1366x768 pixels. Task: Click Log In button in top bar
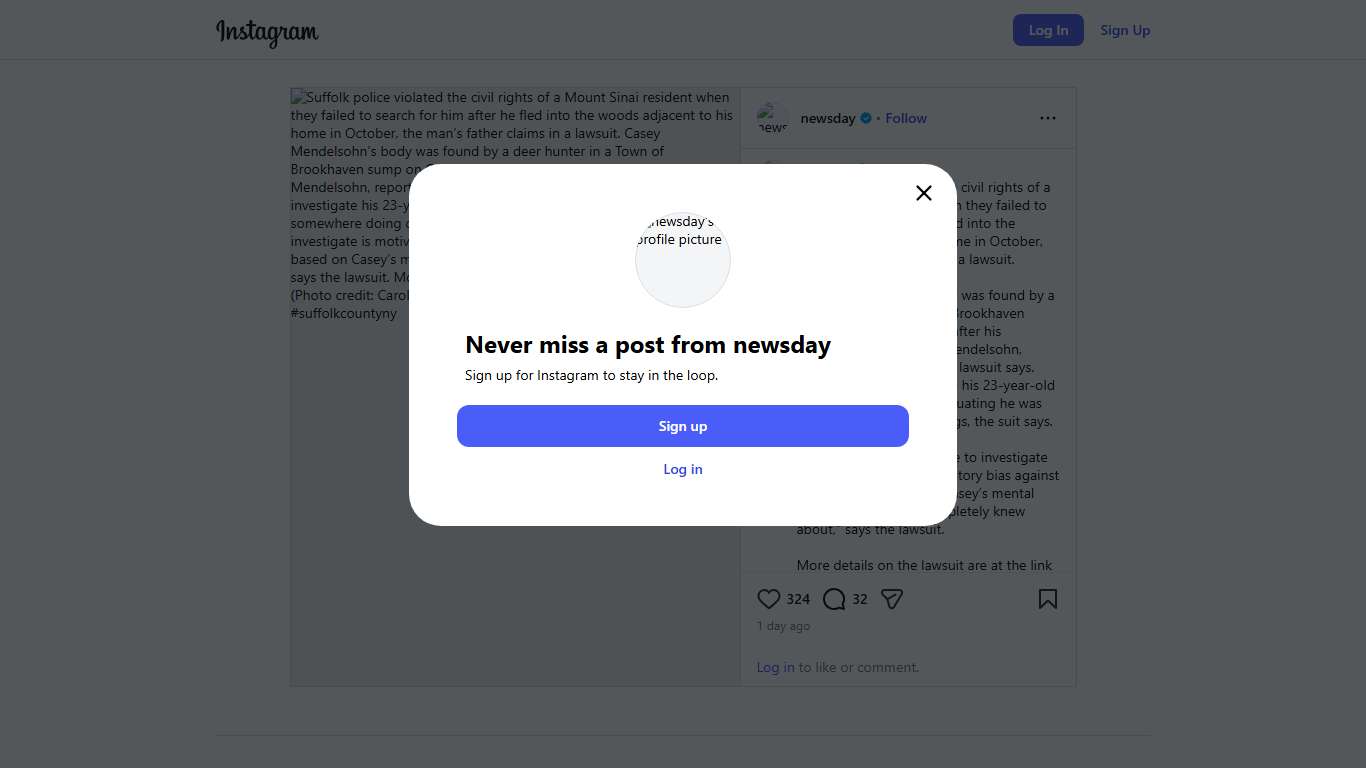pyautogui.click(x=1048, y=30)
